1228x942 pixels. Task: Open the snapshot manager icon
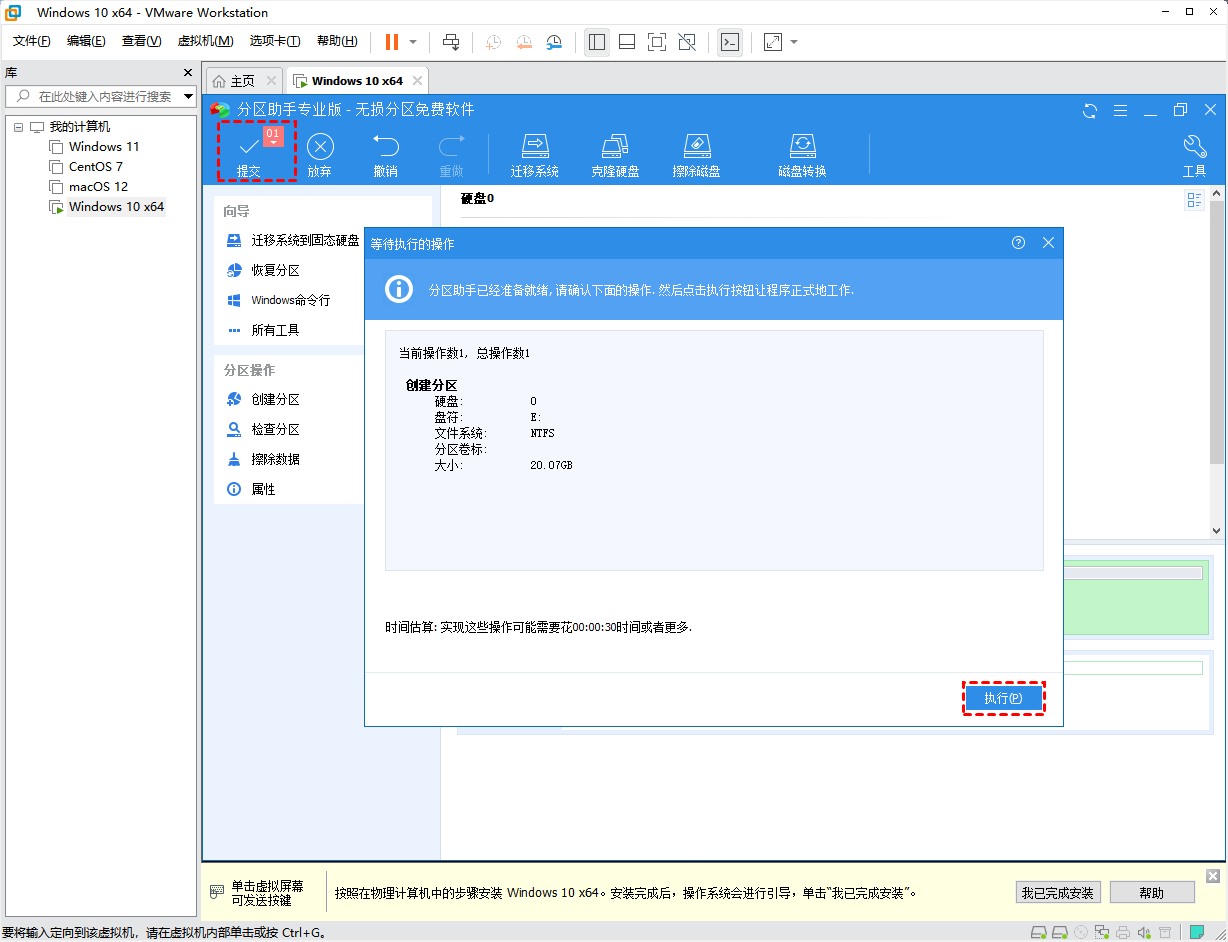pos(555,42)
